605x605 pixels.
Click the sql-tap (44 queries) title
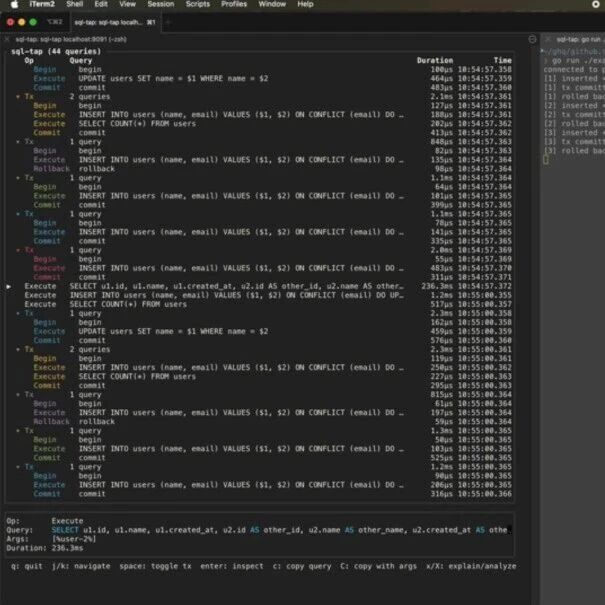(x=56, y=51)
